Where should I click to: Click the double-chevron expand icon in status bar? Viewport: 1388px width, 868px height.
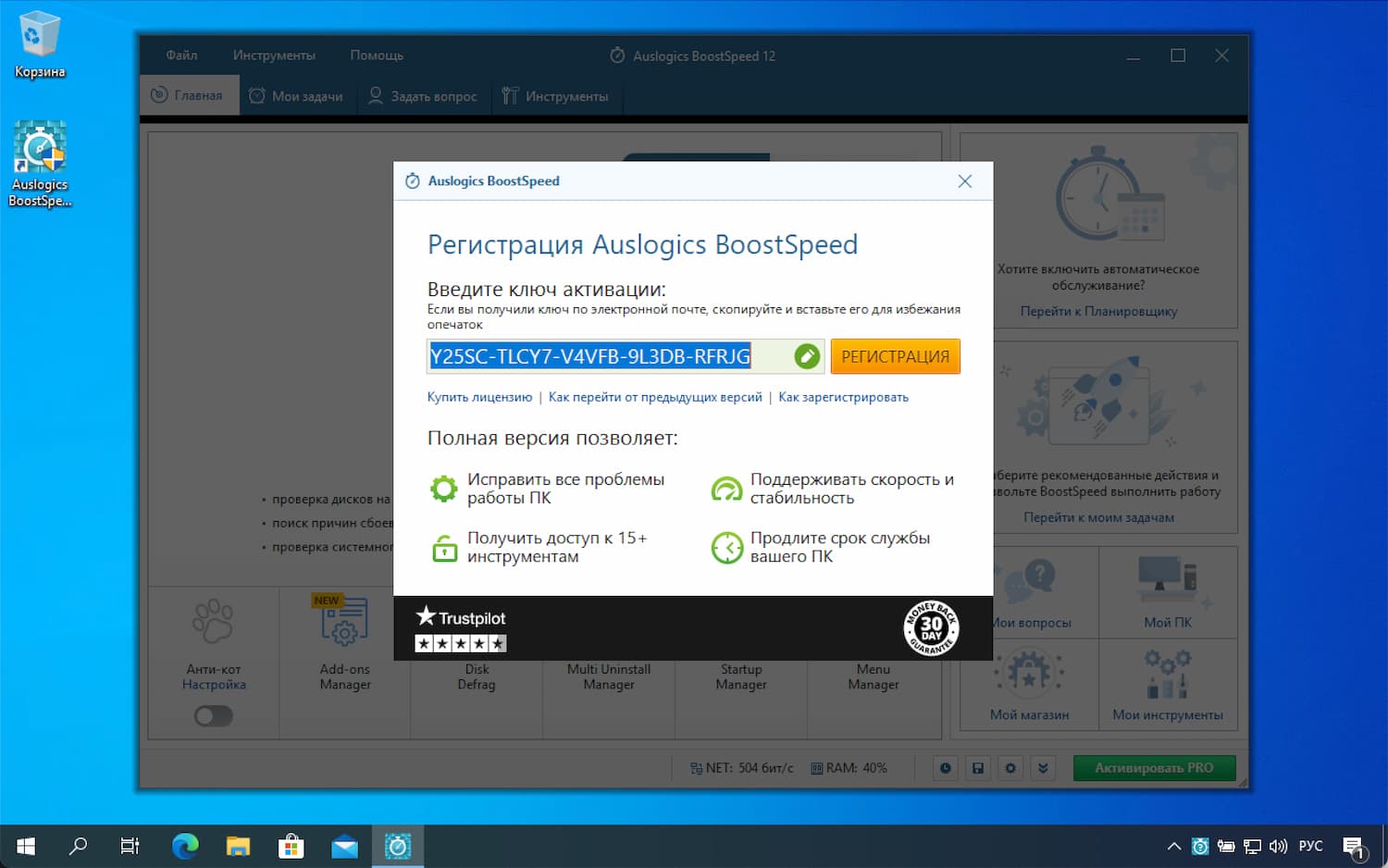click(x=1043, y=768)
